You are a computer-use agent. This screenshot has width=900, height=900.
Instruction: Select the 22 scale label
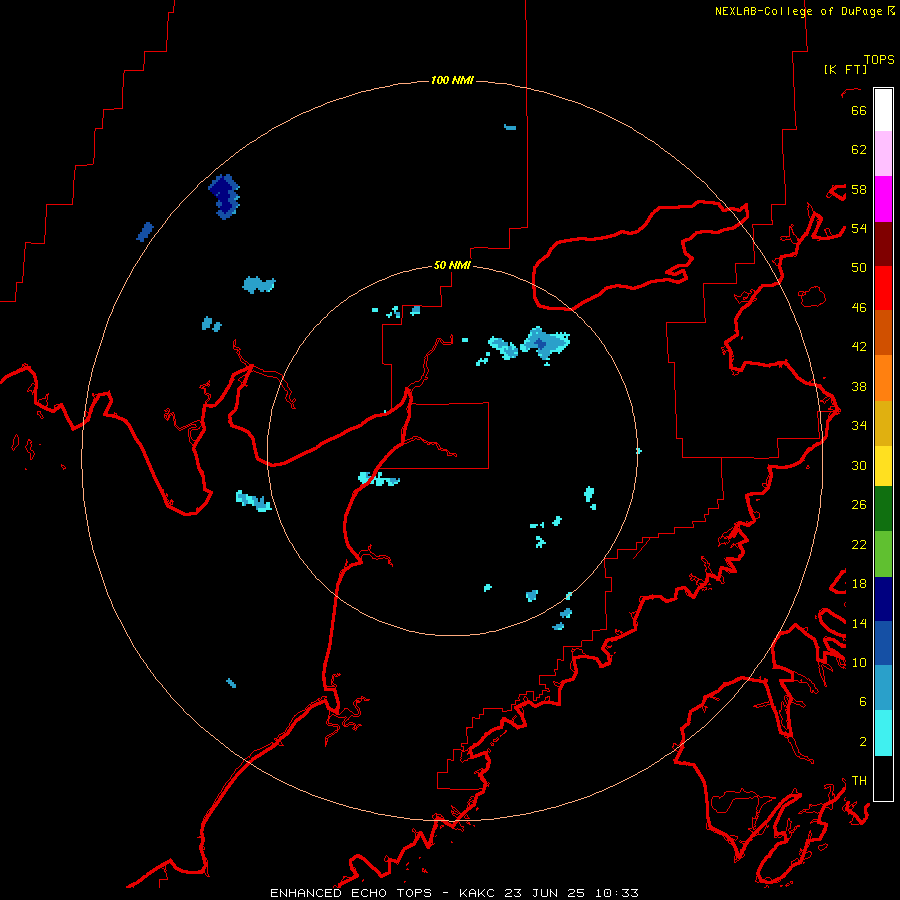tap(859, 544)
